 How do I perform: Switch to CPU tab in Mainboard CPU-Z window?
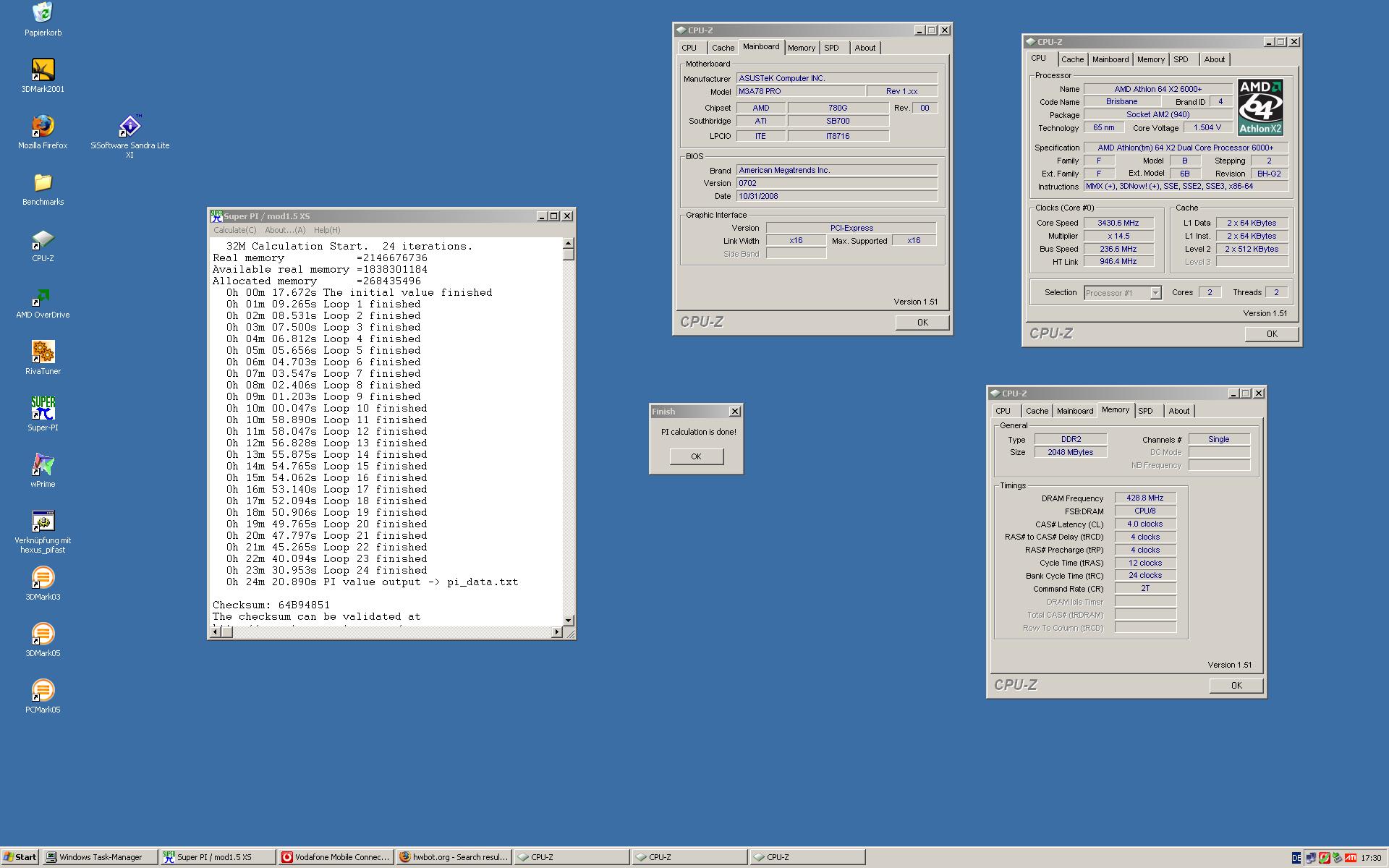[689, 48]
